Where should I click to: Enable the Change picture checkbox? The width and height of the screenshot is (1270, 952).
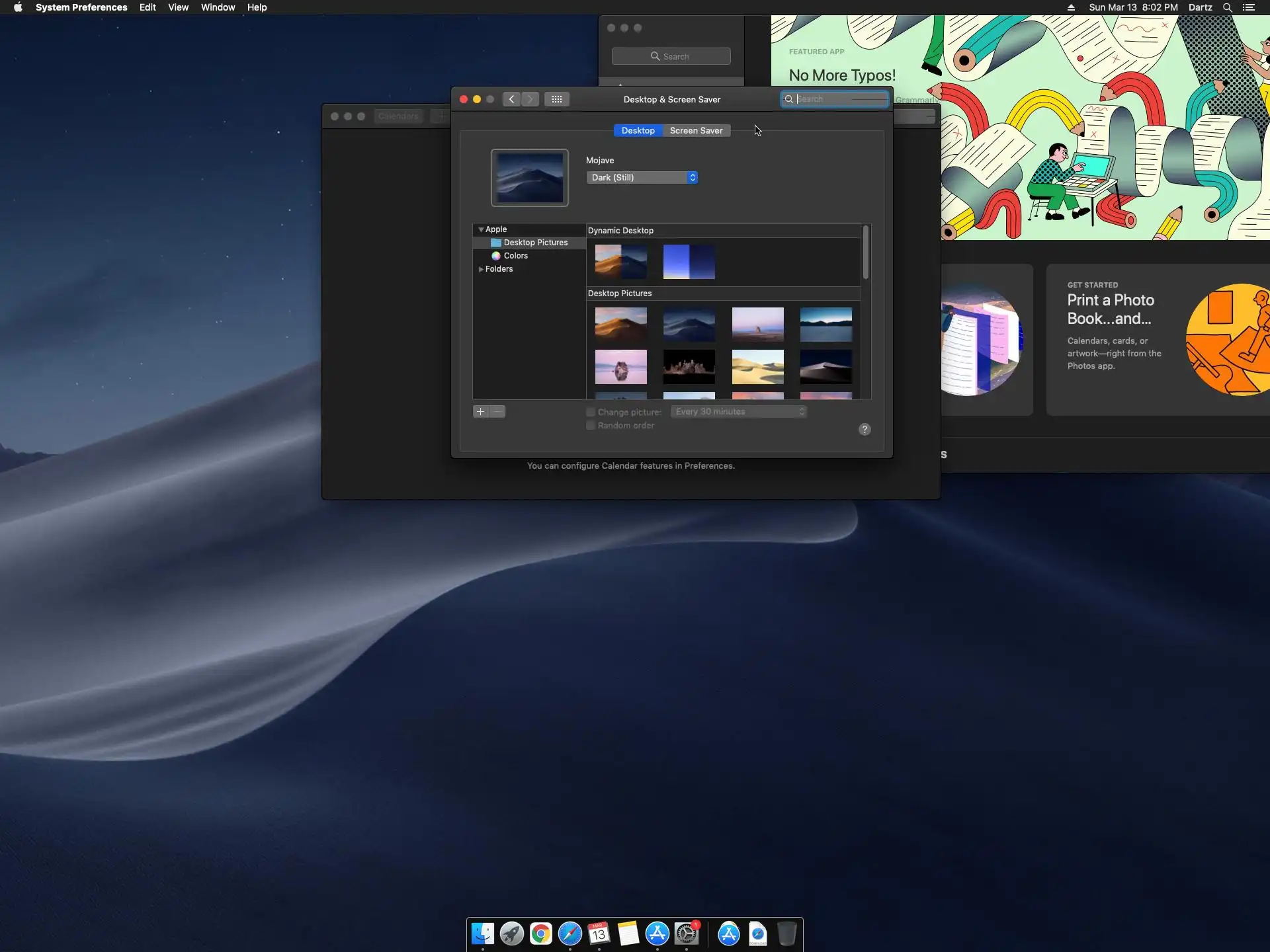pyautogui.click(x=591, y=412)
